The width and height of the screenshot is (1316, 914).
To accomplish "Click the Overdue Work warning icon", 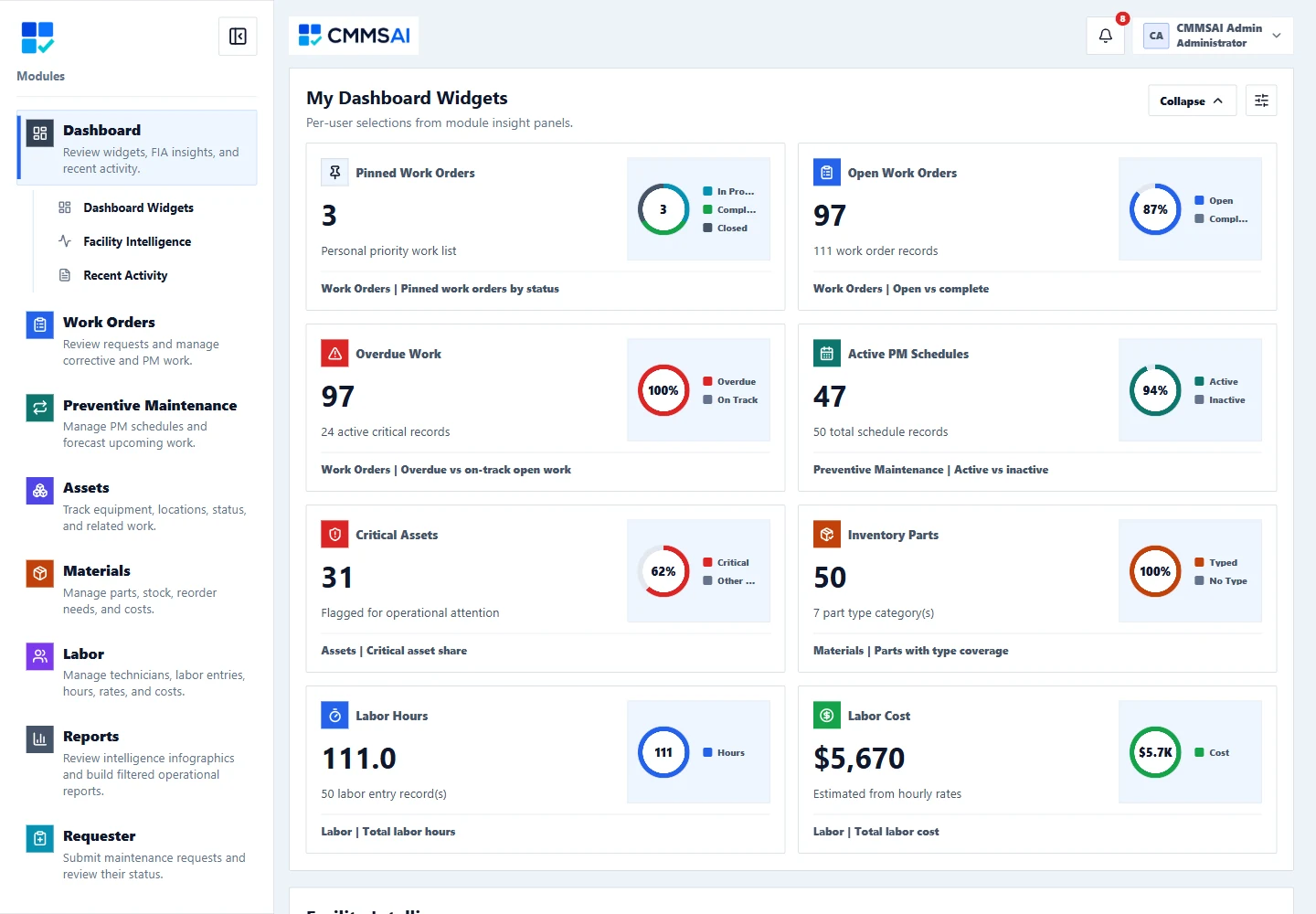I will [335, 354].
